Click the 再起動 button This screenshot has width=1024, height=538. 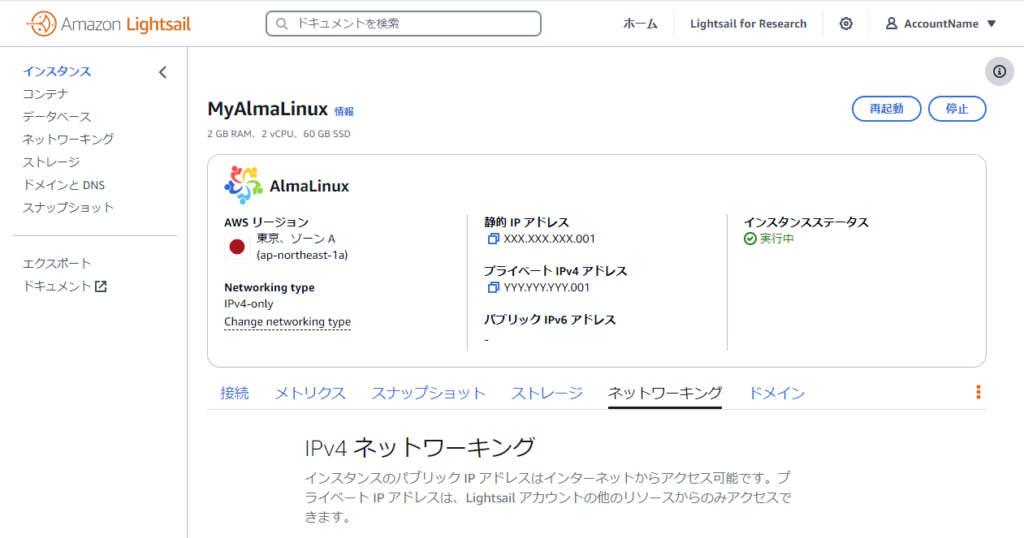coord(886,109)
